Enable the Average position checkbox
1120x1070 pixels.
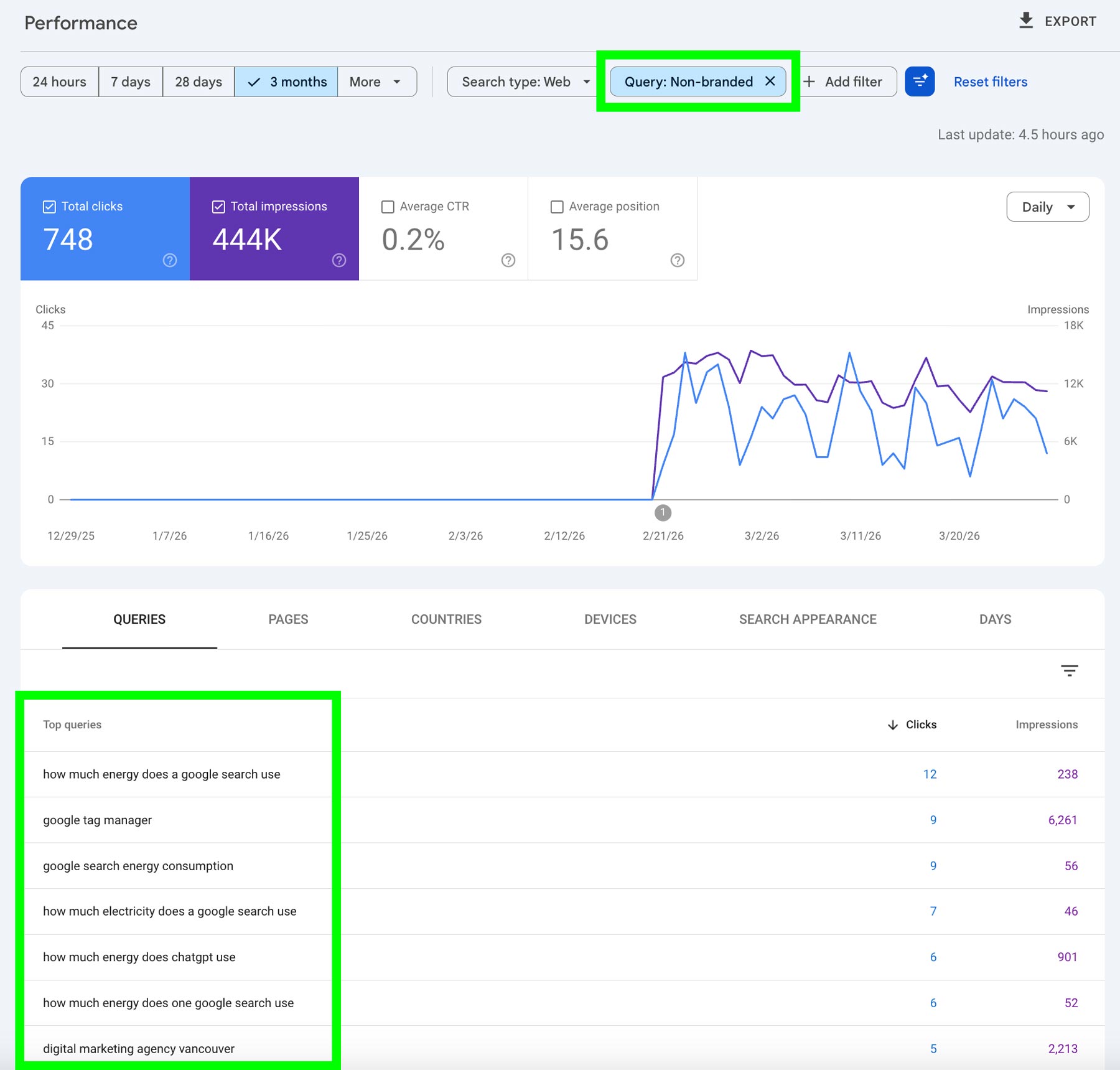click(x=557, y=207)
